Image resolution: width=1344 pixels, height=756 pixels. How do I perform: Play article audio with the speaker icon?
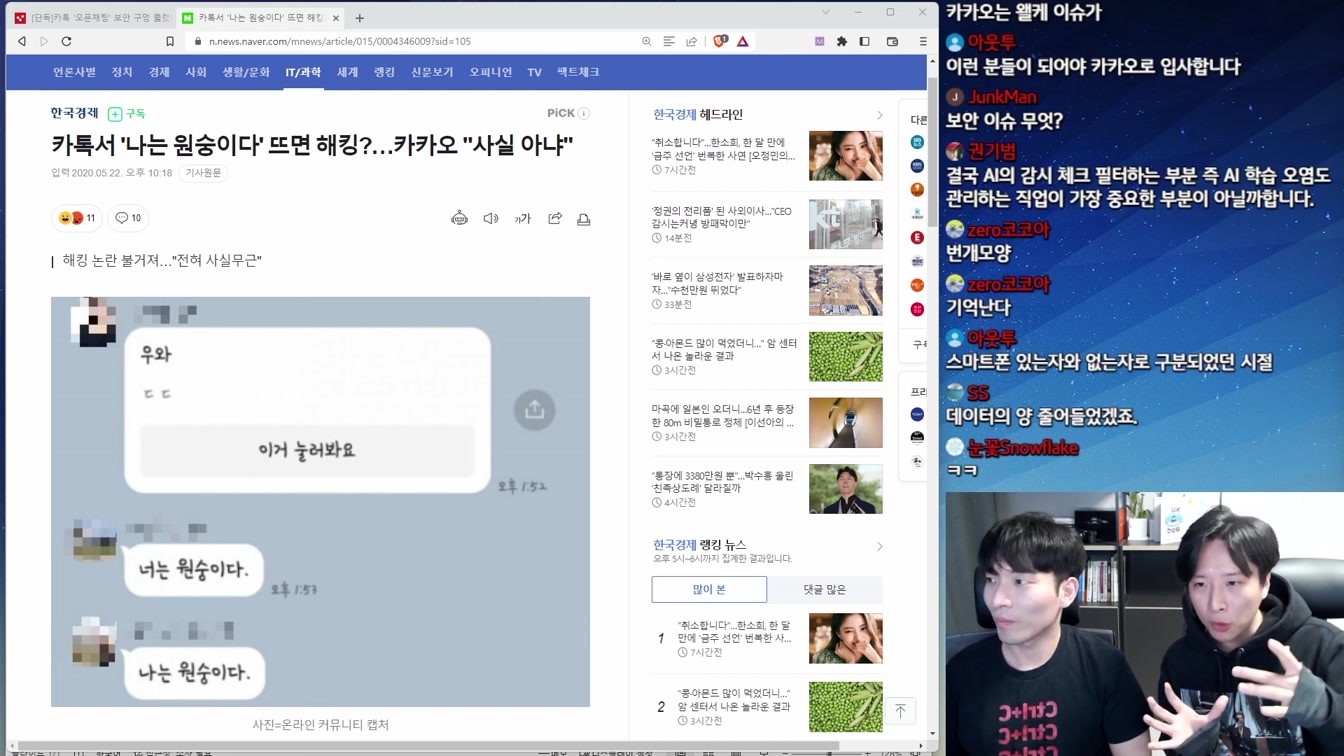coord(491,219)
